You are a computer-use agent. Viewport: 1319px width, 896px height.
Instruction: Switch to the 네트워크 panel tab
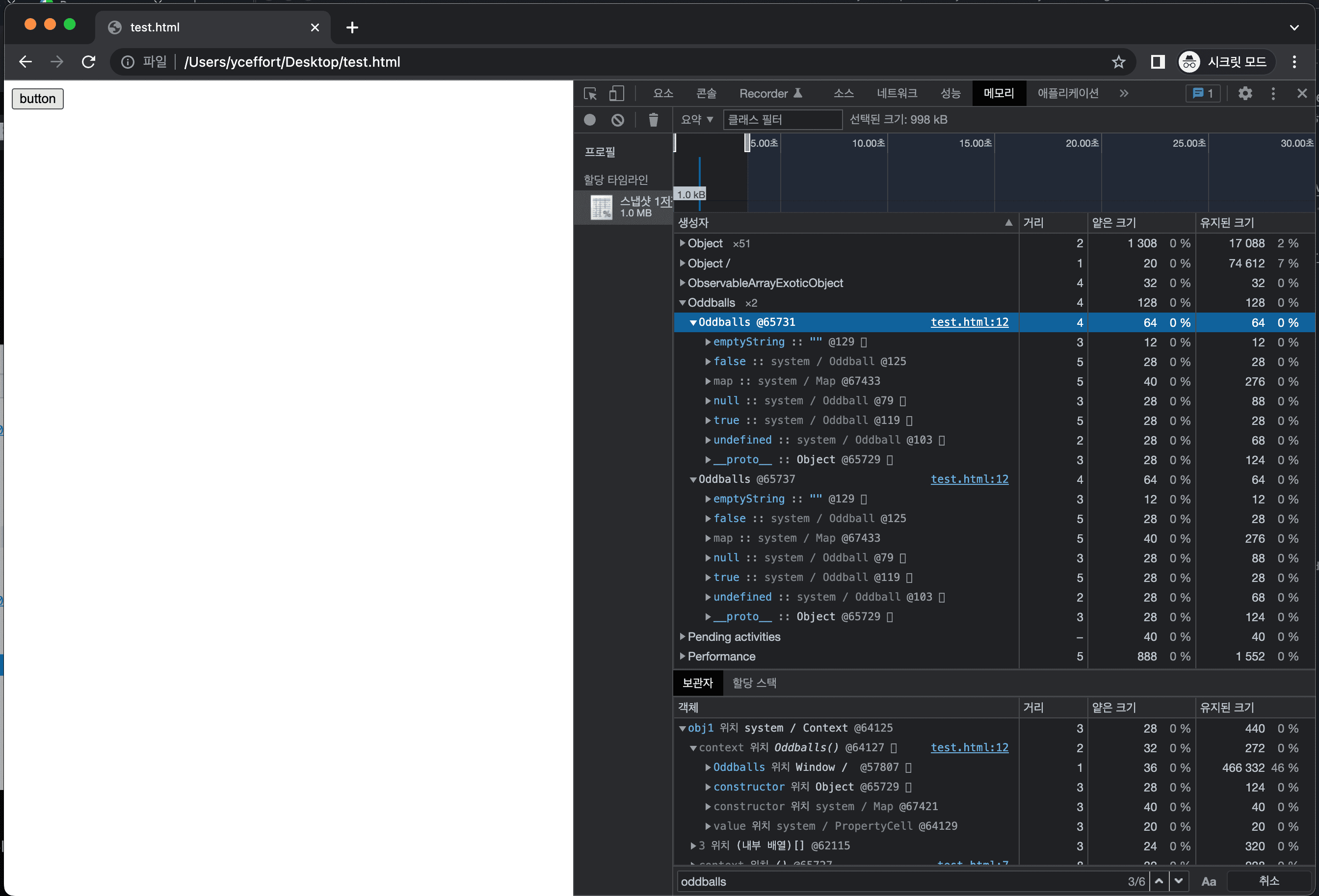897,93
